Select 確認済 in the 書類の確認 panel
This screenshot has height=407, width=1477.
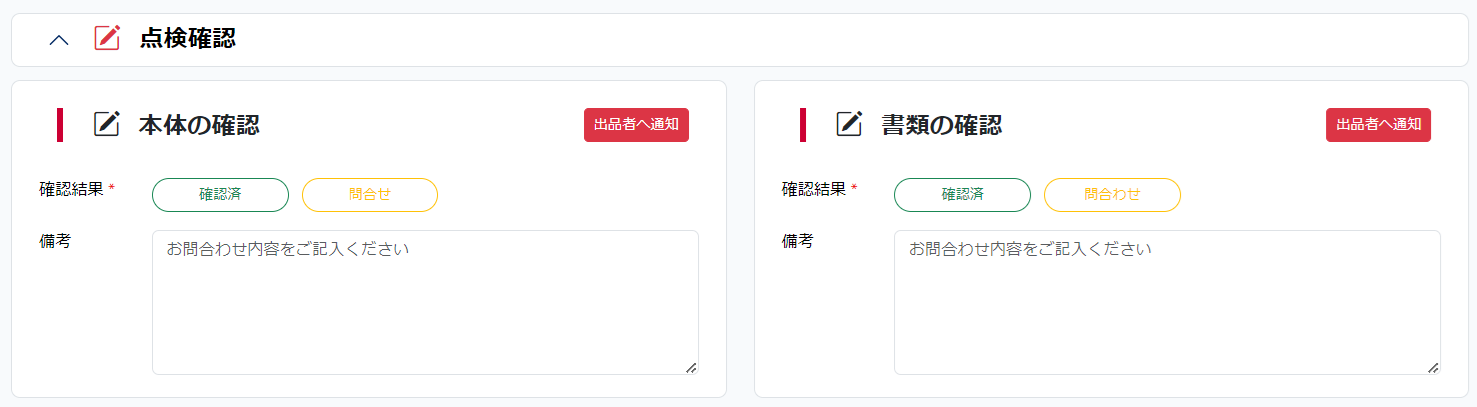962,195
